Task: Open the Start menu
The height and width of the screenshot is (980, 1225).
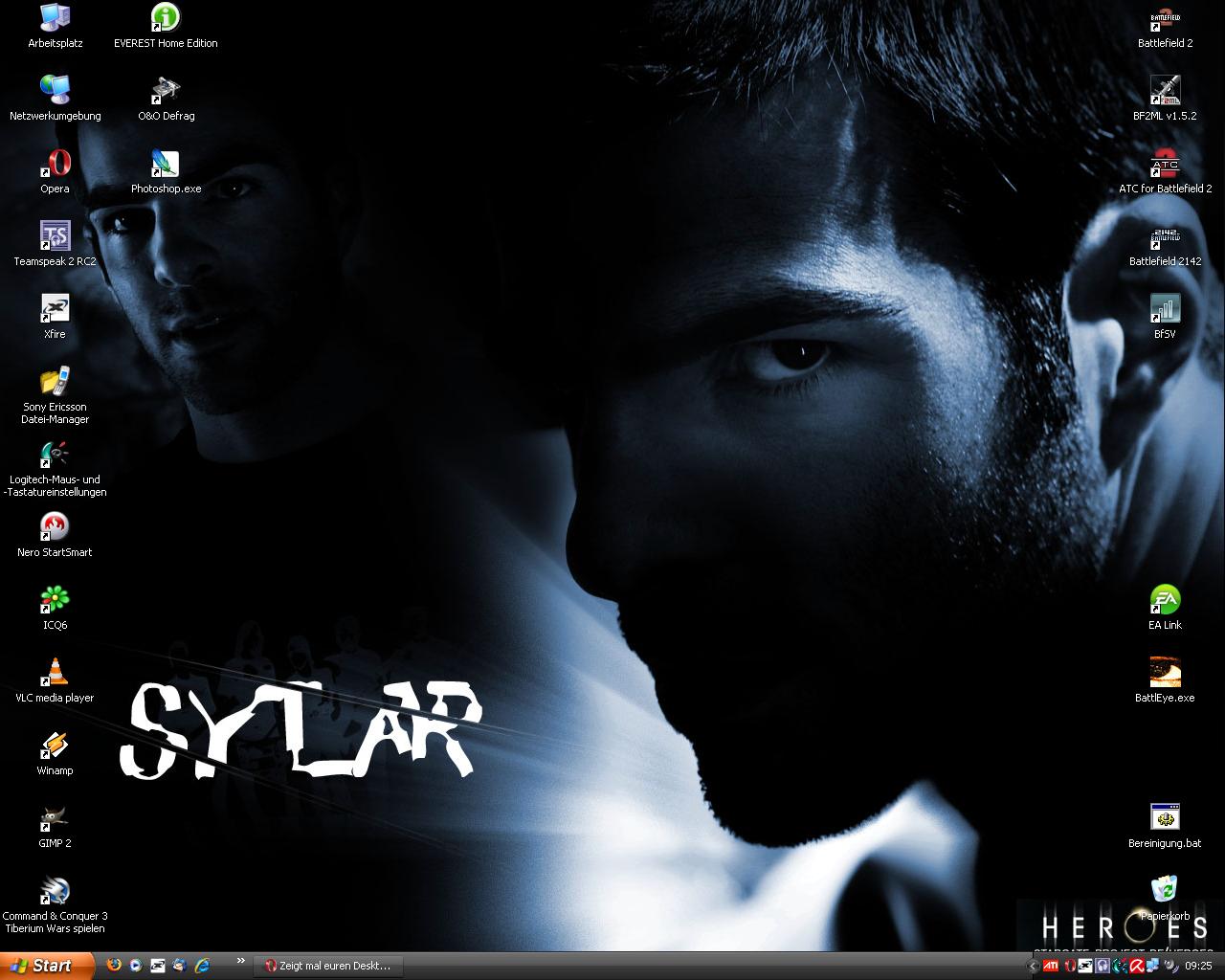Action: pos(47,966)
